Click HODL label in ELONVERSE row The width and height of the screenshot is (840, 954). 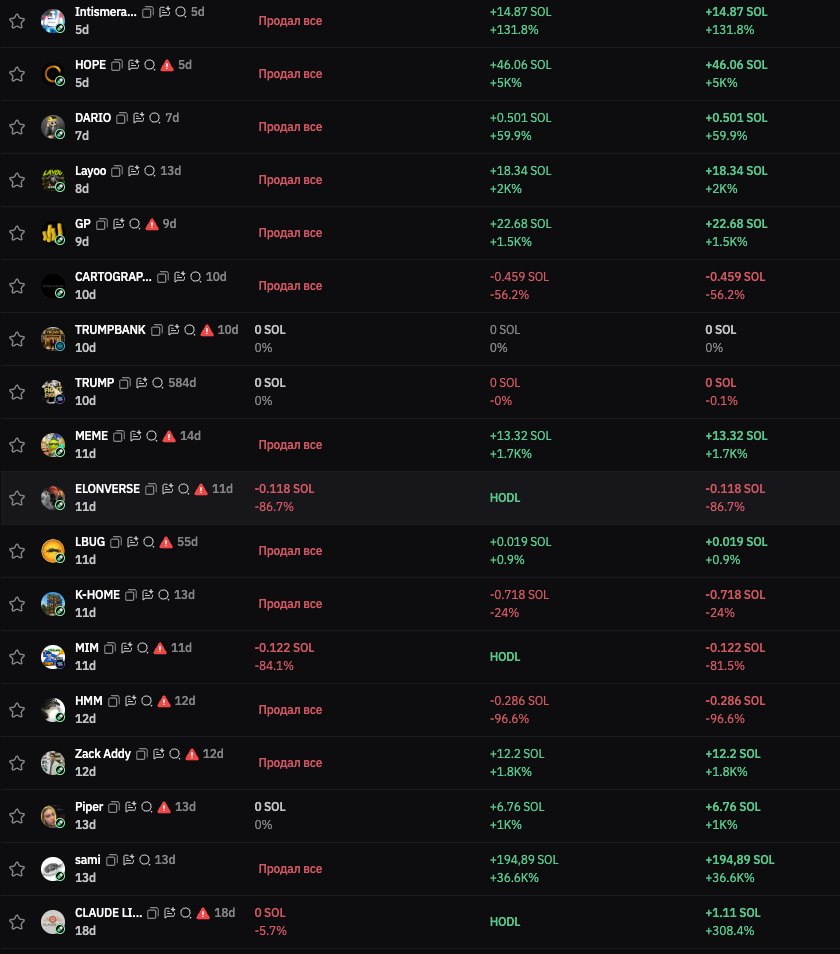[505, 498]
